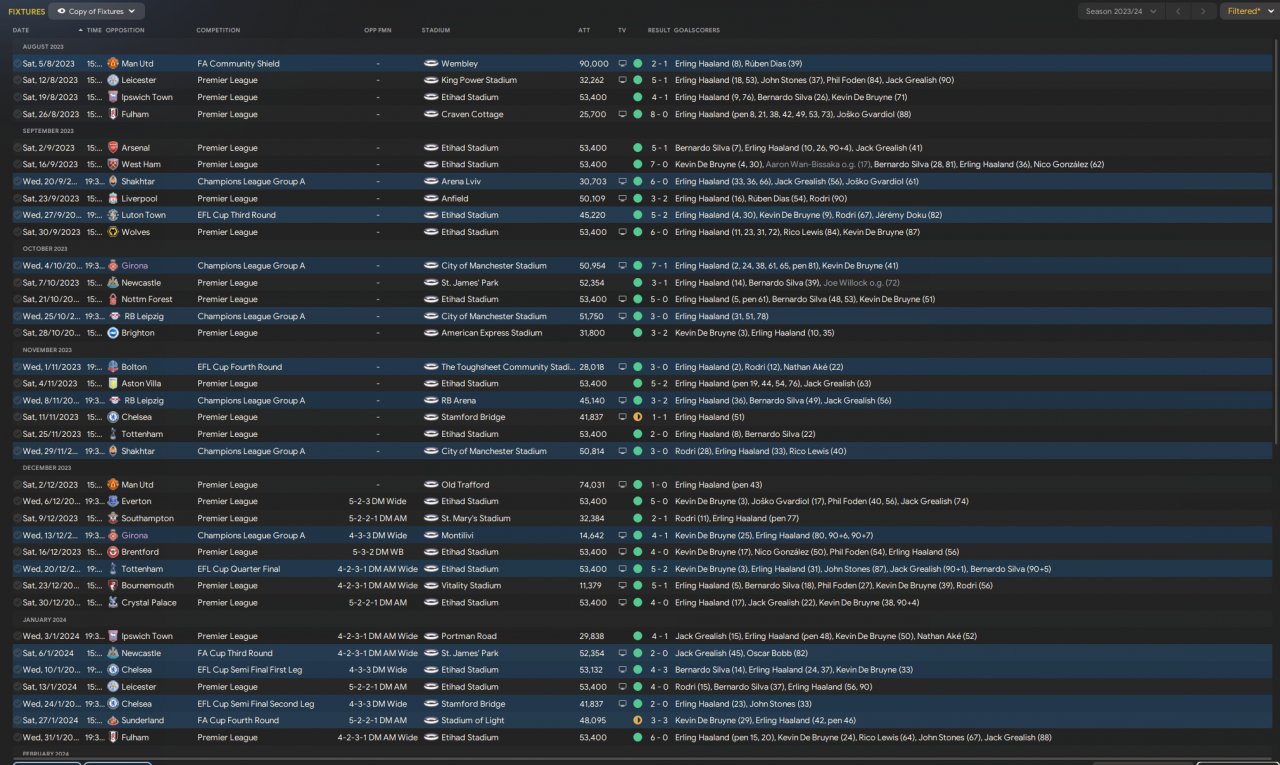Select the stadium icon next to Stadium of Light
The image size is (1280, 765).
tap(431, 720)
